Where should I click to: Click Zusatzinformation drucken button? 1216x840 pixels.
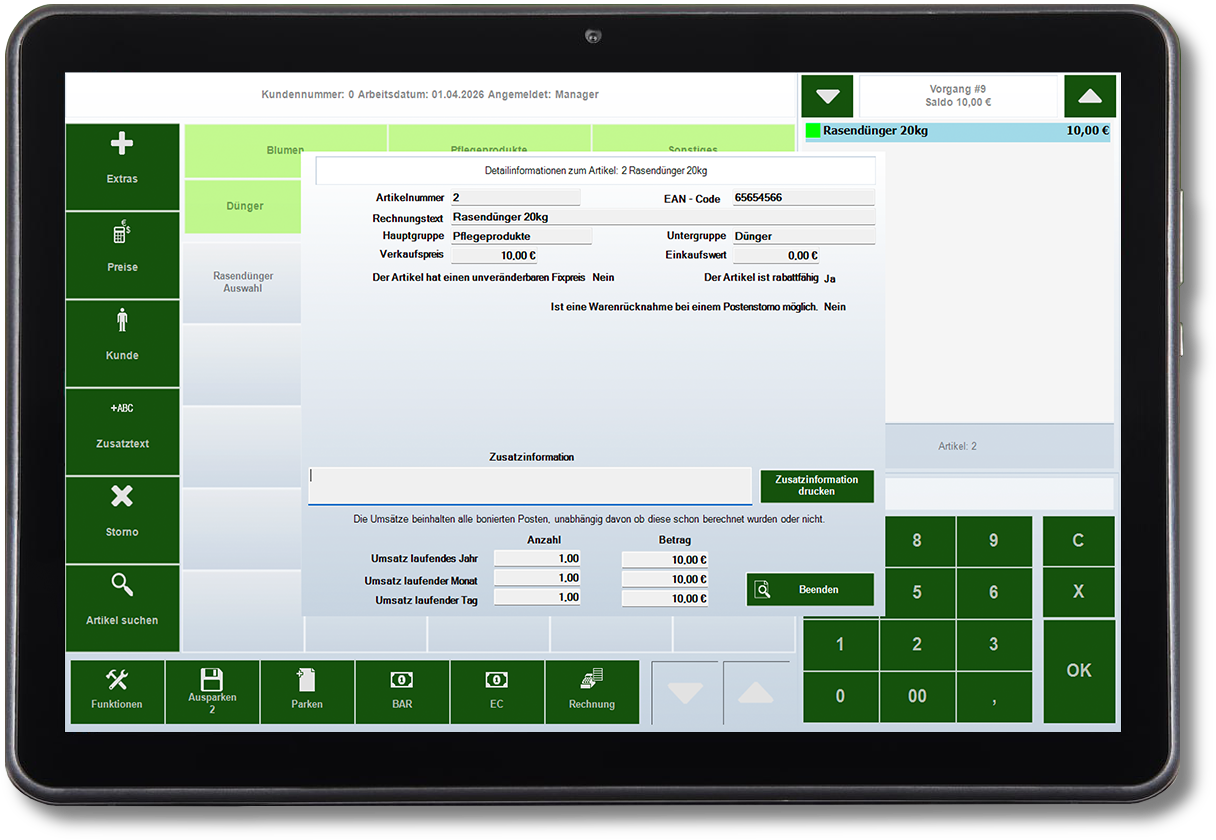[816, 486]
